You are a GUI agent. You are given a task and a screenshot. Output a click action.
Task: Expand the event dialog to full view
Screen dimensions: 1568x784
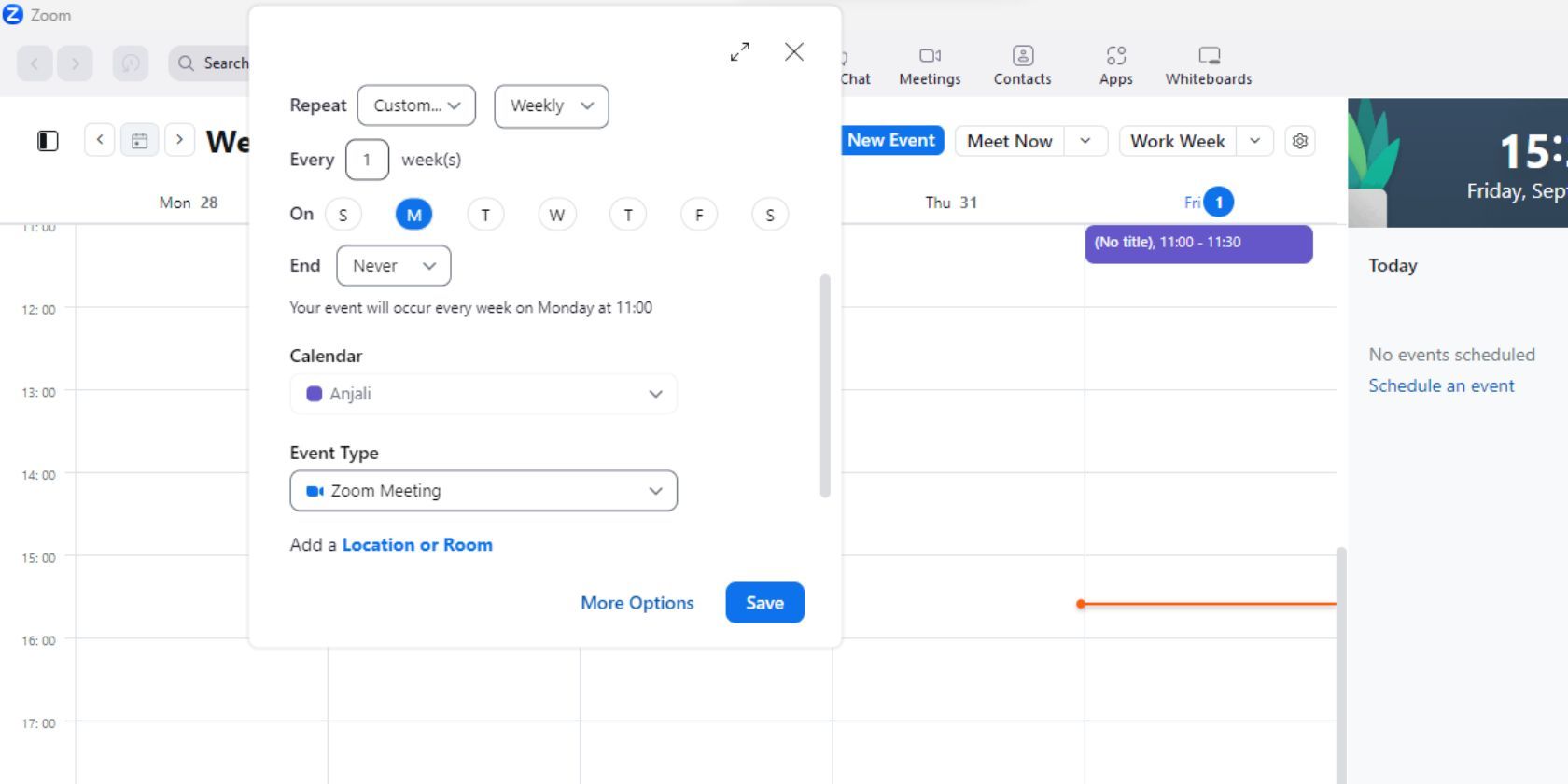point(740,52)
